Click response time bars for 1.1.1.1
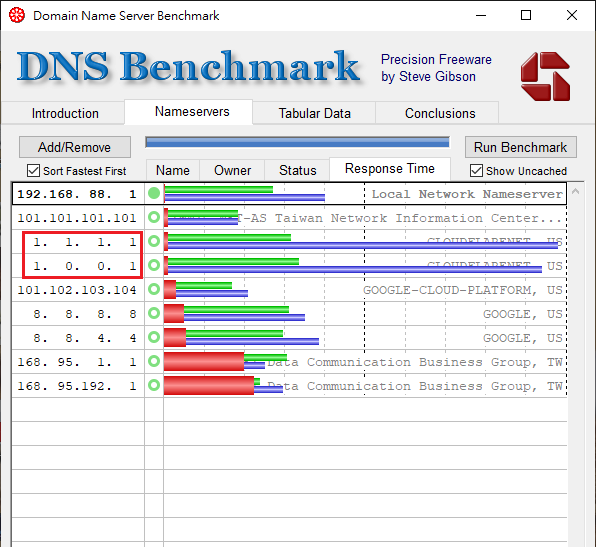The height and width of the screenshot is (547, 596). click(x=361, y=242)
